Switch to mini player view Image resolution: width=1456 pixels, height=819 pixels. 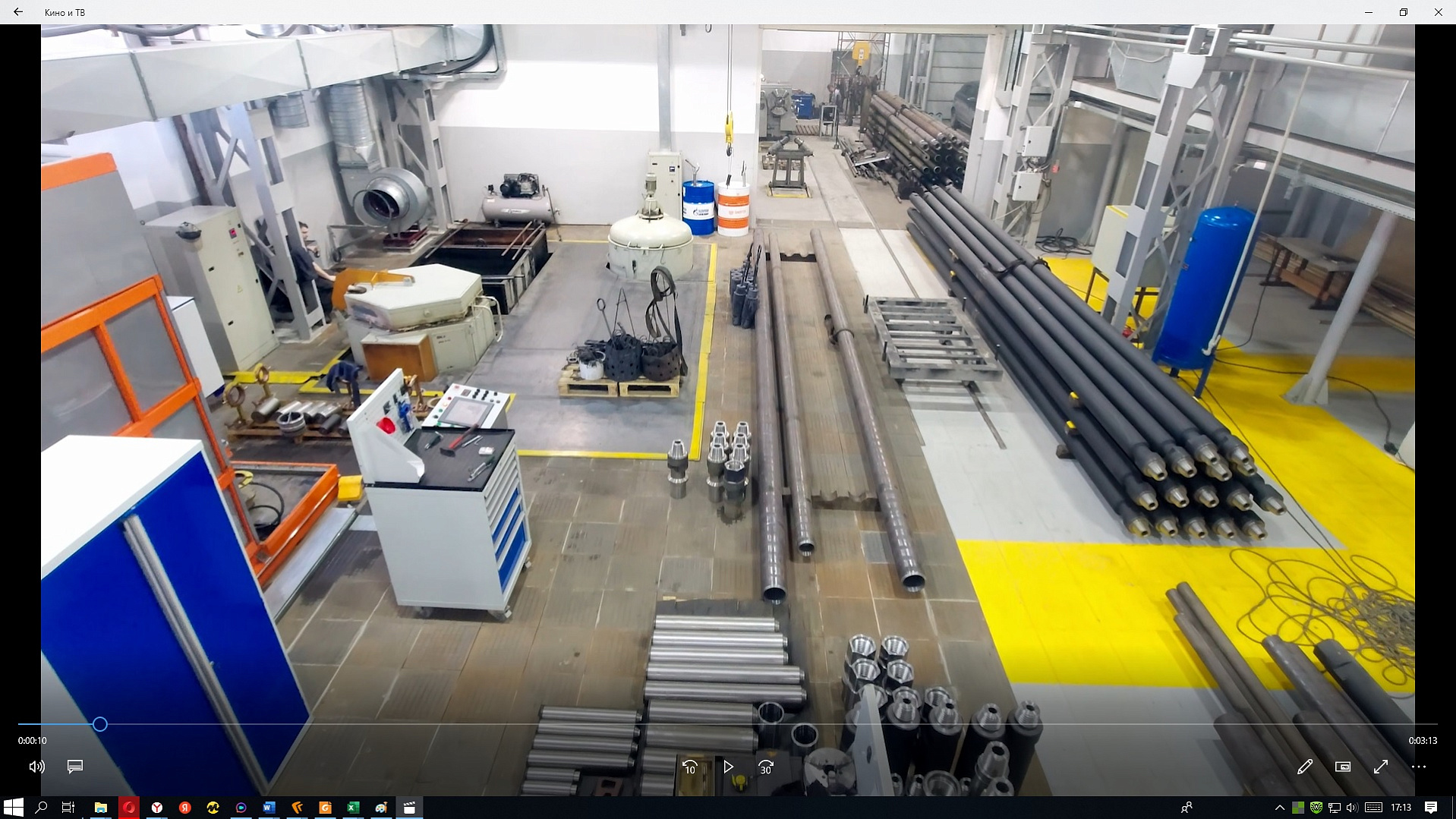(1343, 767)
